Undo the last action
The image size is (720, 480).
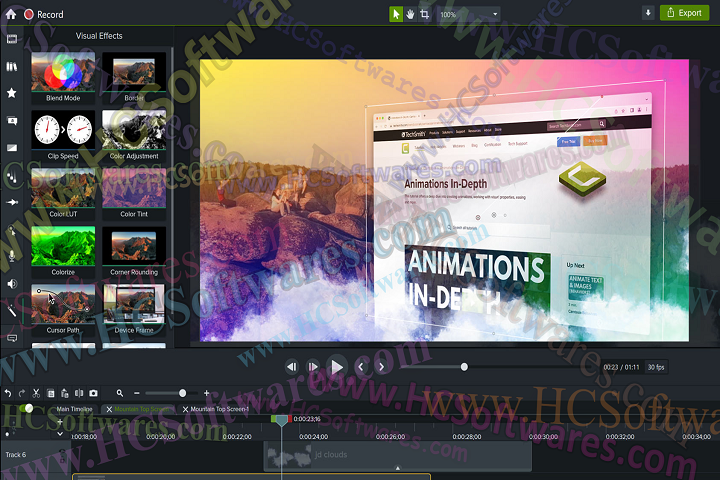(x=8, y=393)
